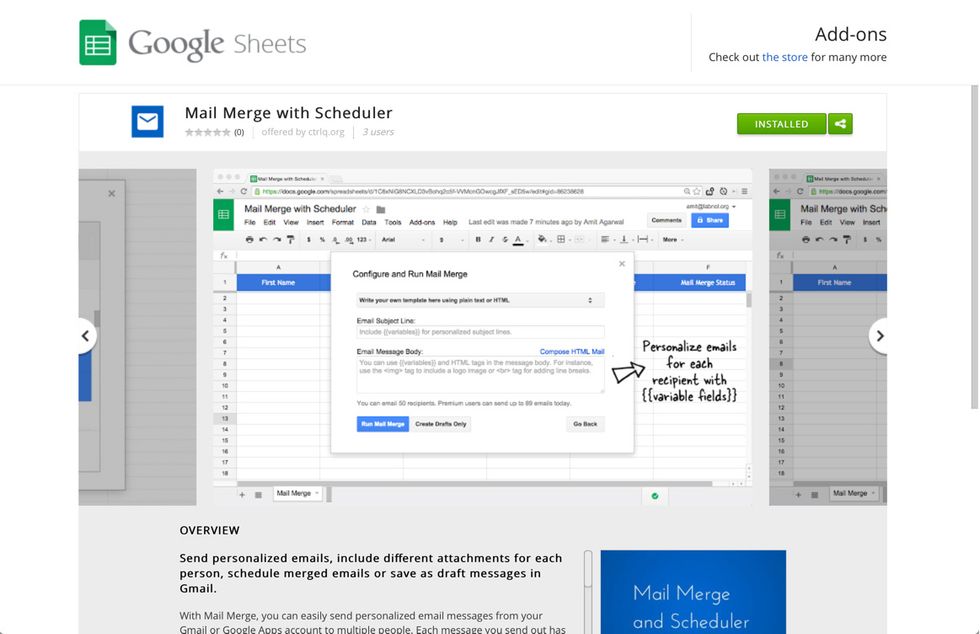Click the green share icon beside INSTALLED
The height and width of the screenshot is (634, 980).
pos(840,123)
